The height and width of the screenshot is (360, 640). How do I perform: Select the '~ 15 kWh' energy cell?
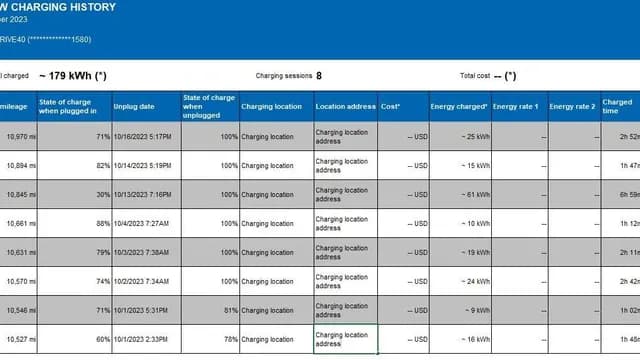click(x=460, y=165)
